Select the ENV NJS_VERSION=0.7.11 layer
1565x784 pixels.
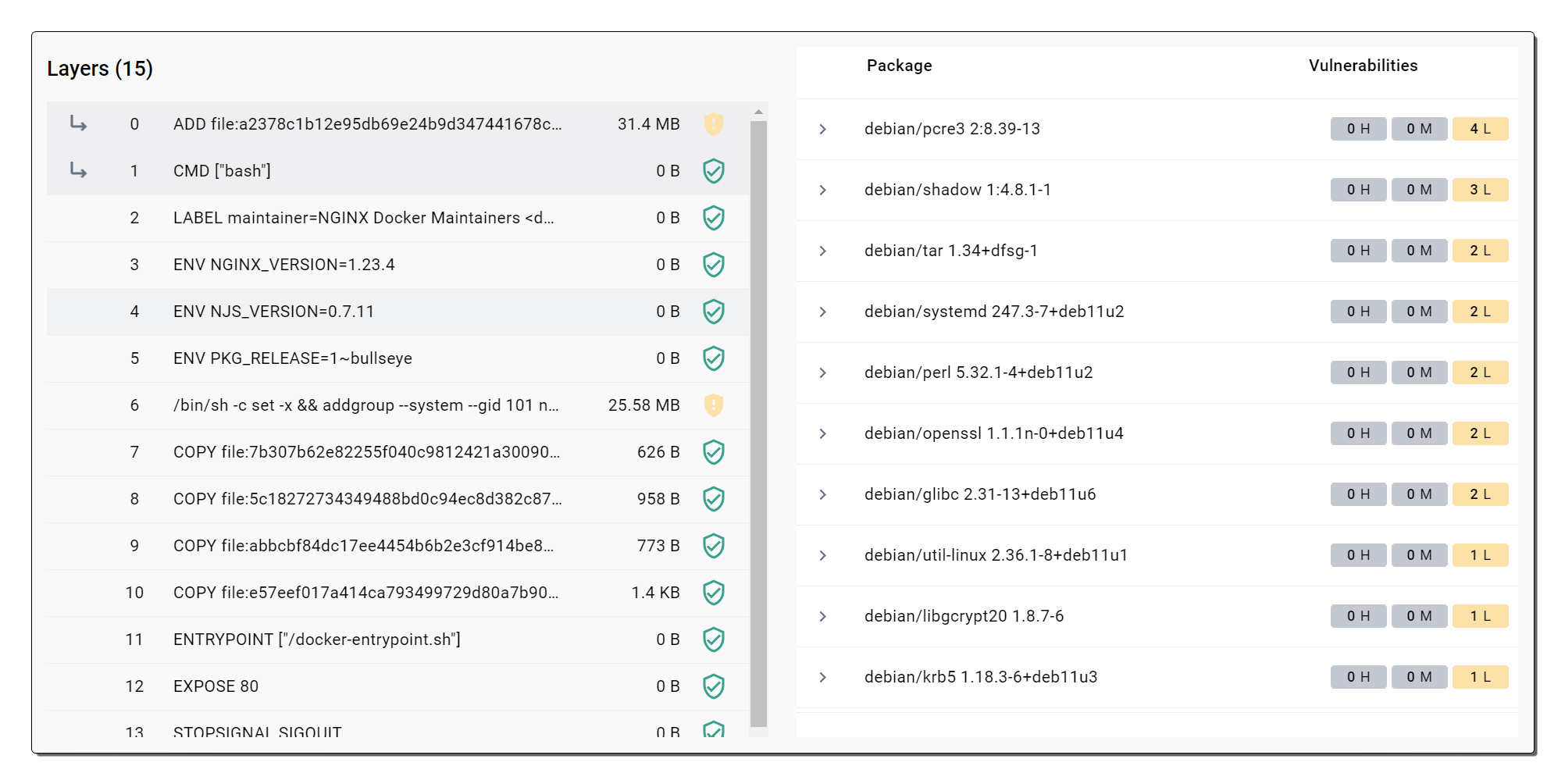[398, 312]
